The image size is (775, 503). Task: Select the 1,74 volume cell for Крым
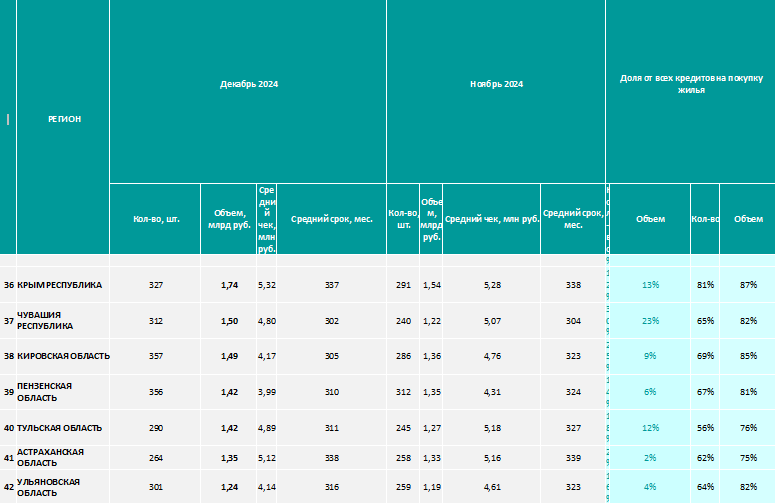coord(229,285)
